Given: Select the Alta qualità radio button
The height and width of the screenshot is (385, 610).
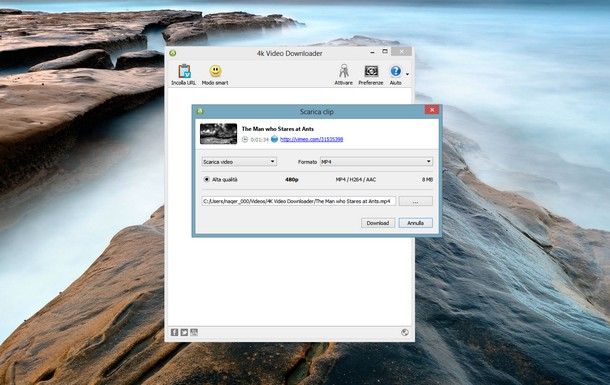Looking at the screenshot, I should click(x=207, y=179).
